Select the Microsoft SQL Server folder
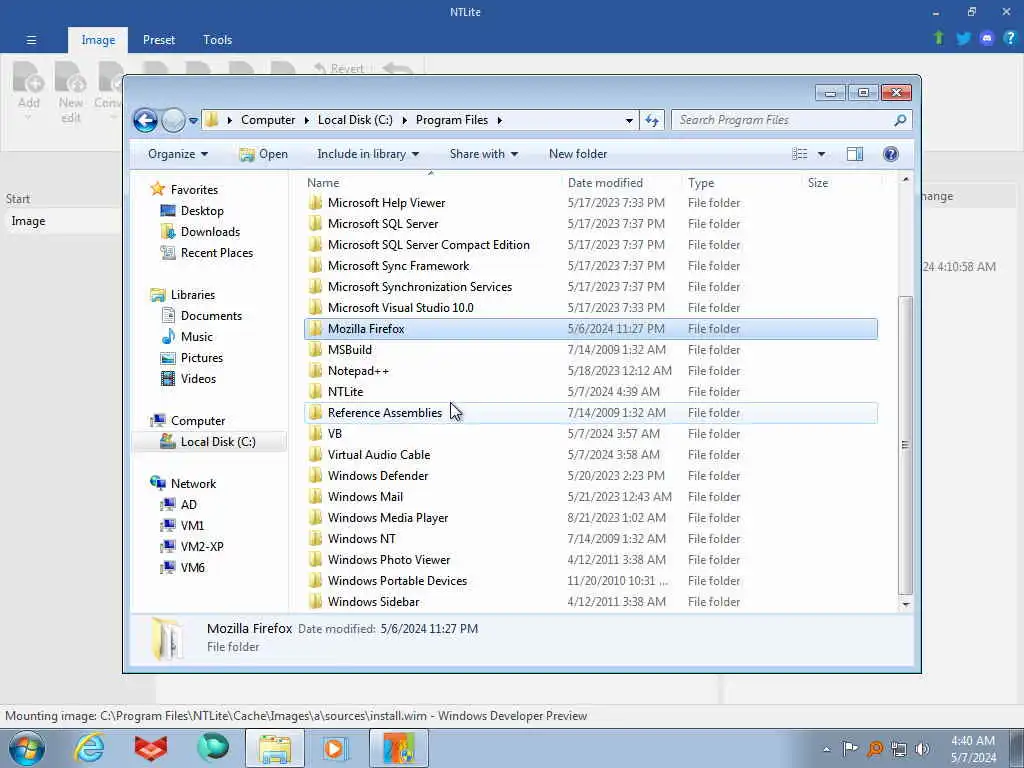Screen dimensions: 1024x768 point(383,224)
